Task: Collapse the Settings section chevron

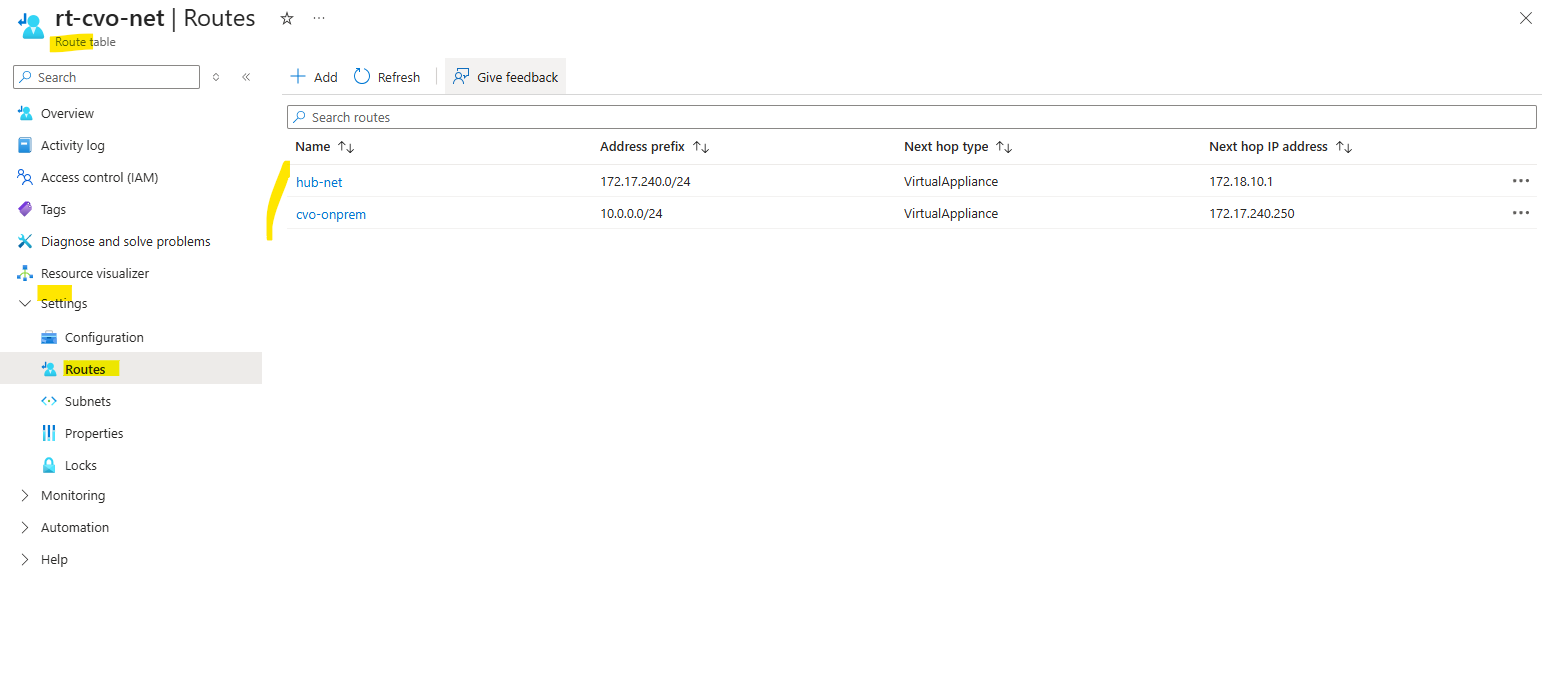Action: click(25, 303)
